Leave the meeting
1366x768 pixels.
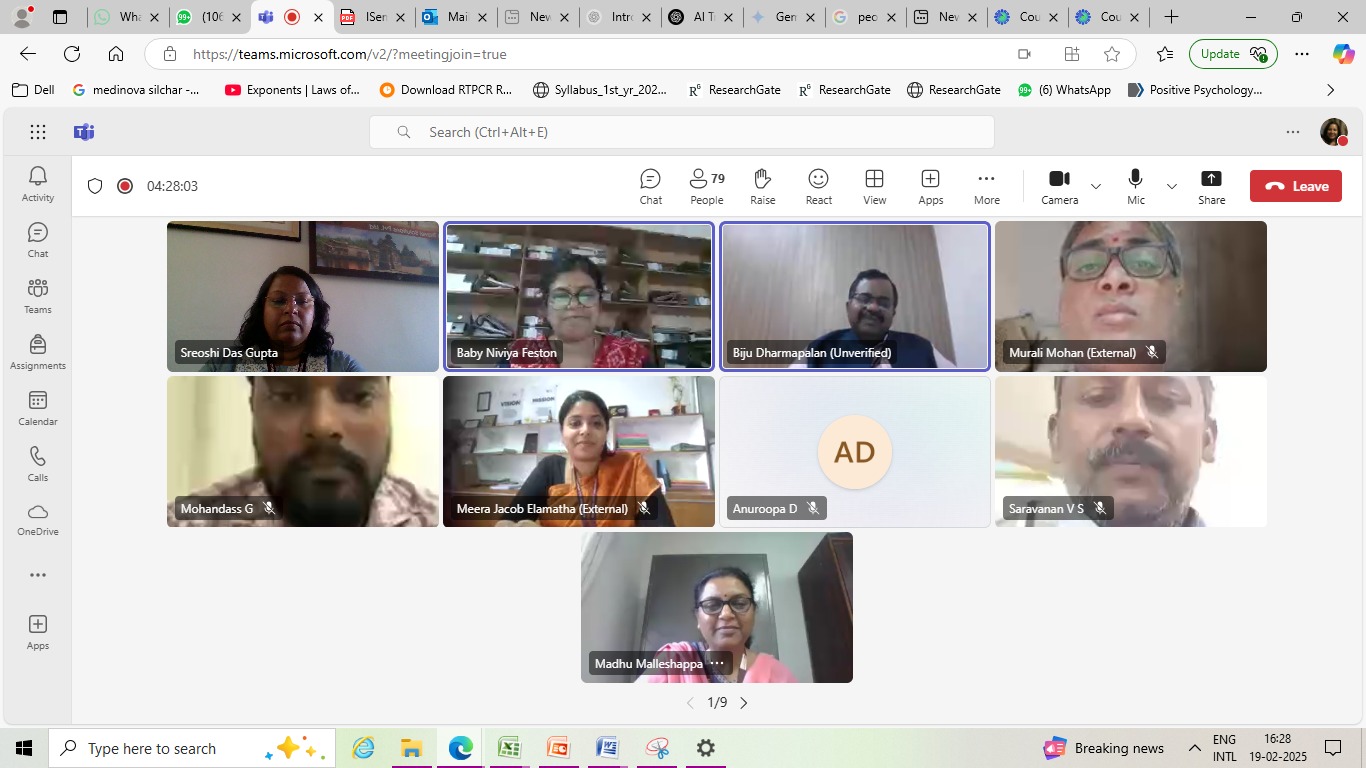coord(1296,186)
